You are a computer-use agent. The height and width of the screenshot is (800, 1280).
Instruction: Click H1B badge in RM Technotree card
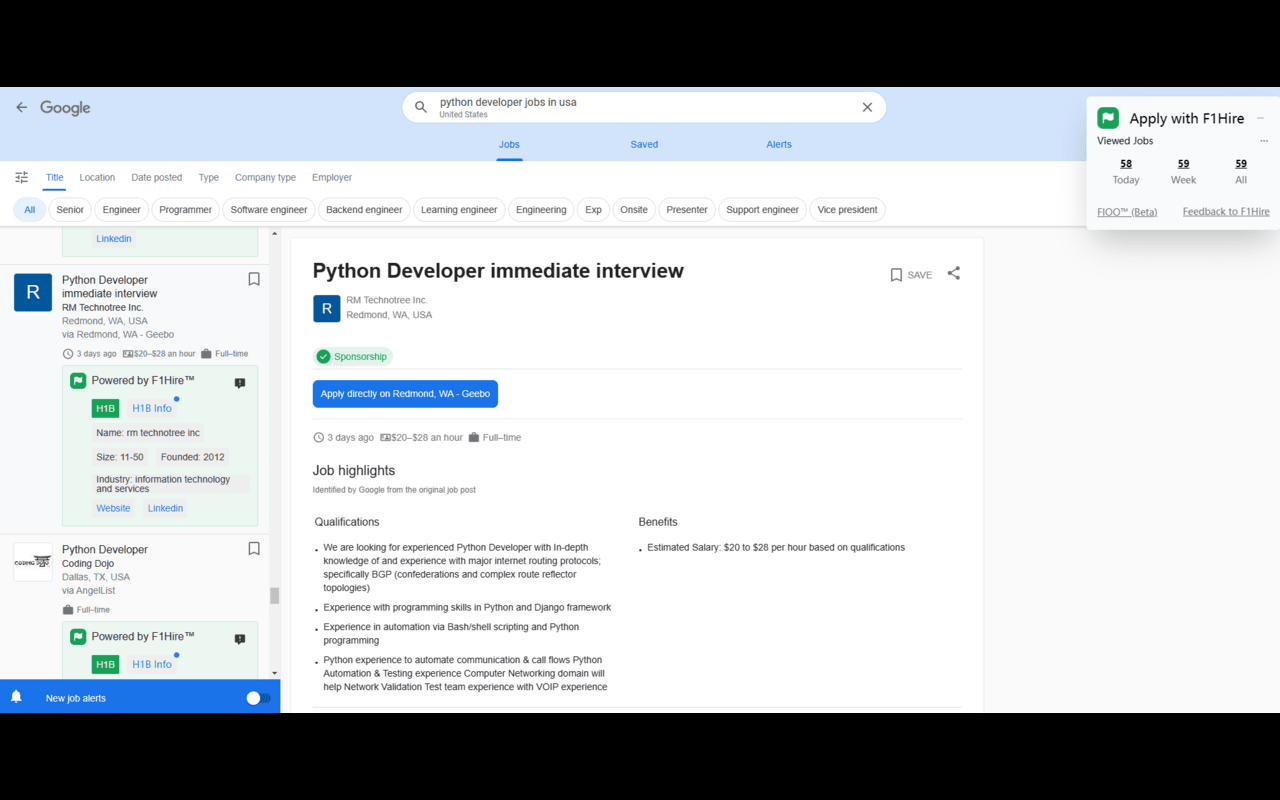tap(105, 408)
